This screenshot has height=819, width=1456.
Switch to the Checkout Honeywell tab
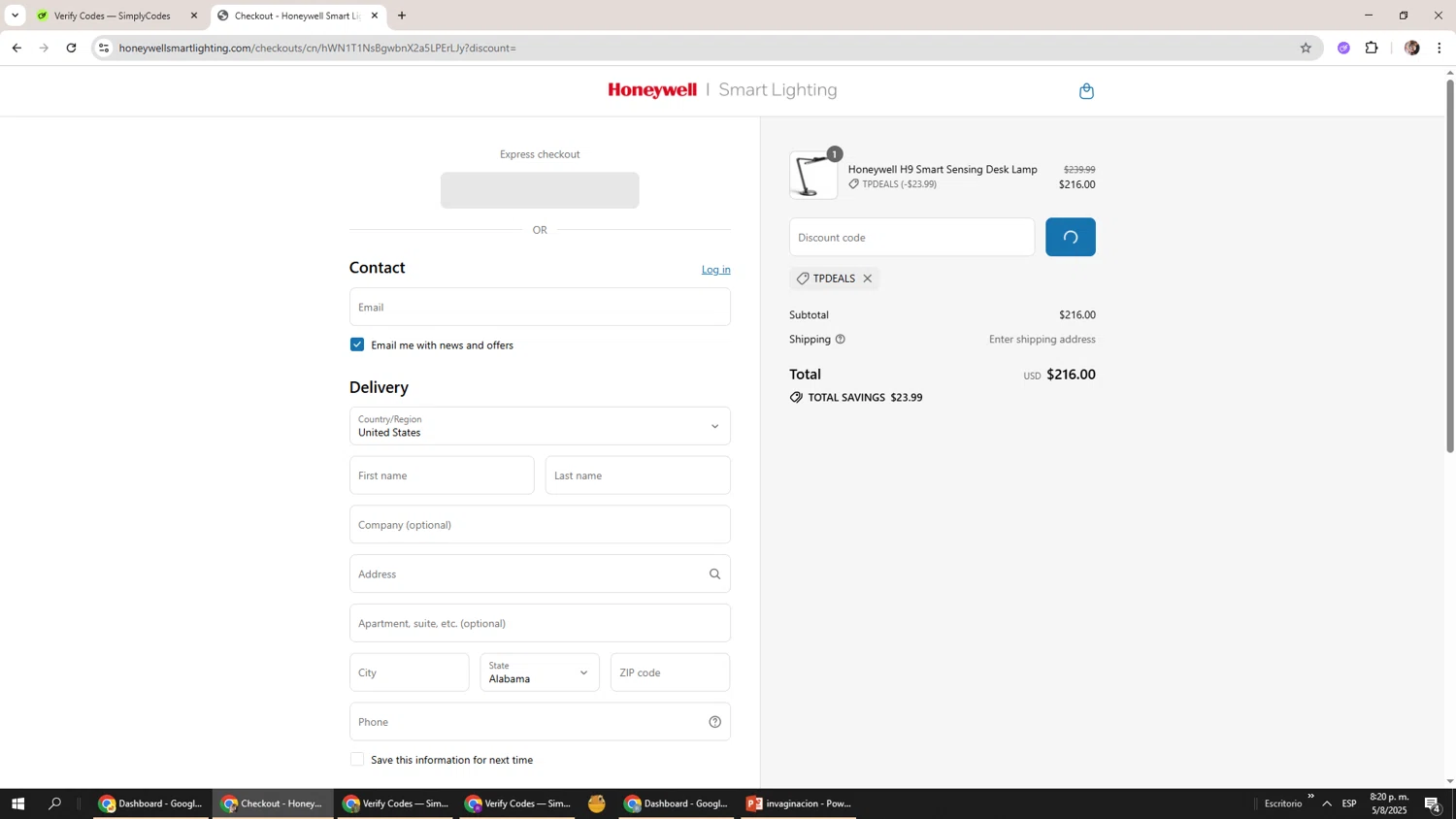point(297,16)
